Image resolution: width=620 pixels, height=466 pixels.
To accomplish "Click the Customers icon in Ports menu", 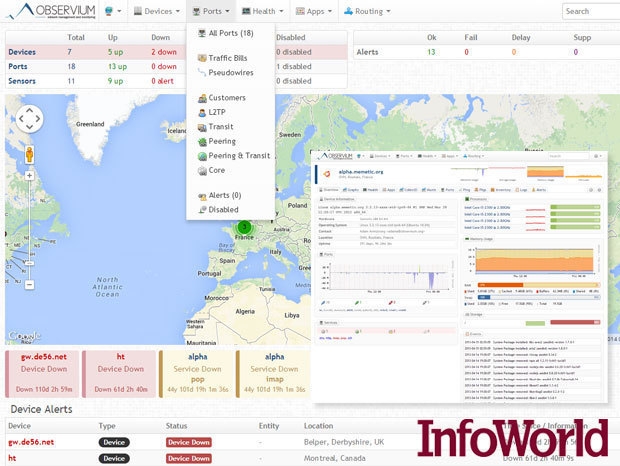I will [x=201, y=98].
